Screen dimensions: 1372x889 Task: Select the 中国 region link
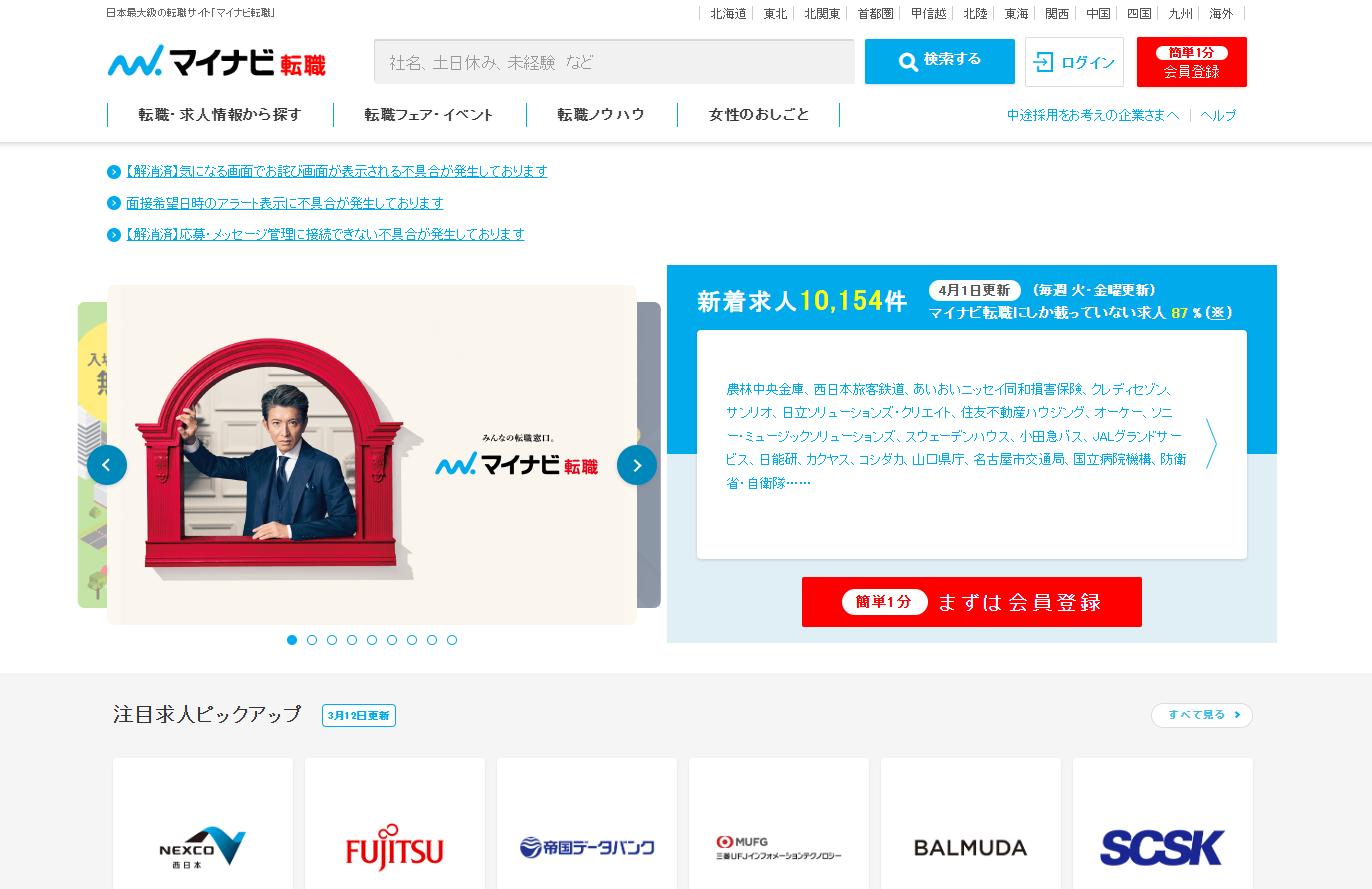(1098, 14)
